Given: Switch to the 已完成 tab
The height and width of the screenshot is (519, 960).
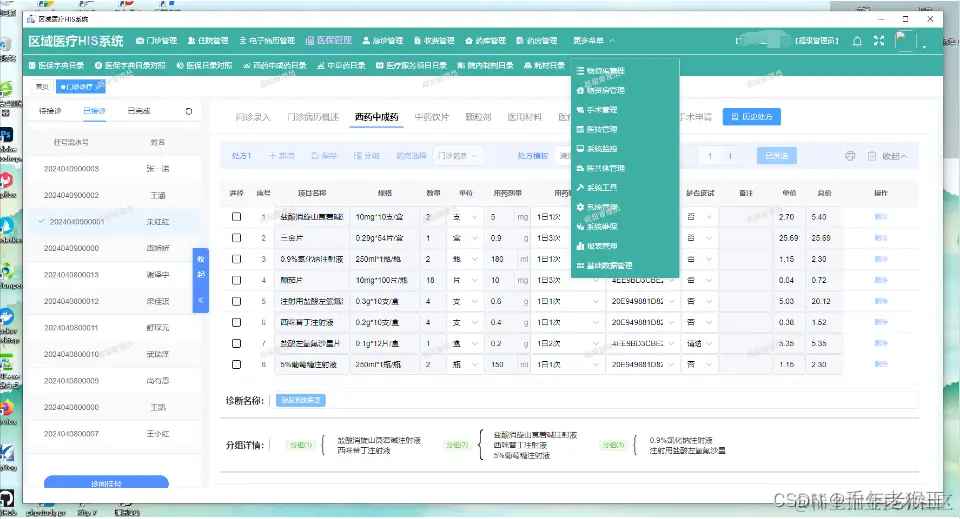Looking at the screenshot, I should coord(139,111).
